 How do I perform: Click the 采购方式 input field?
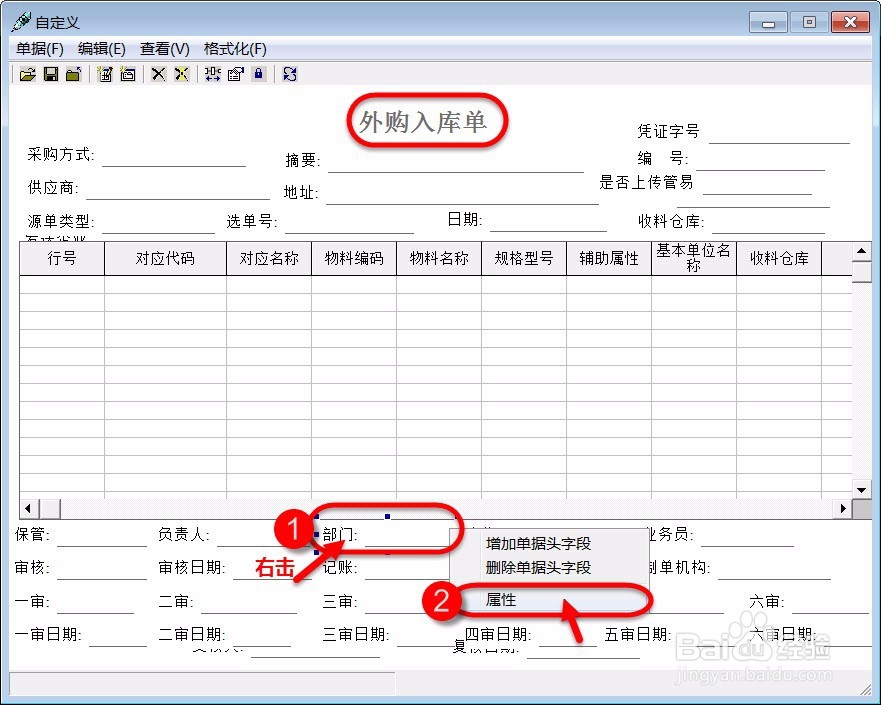175,160
